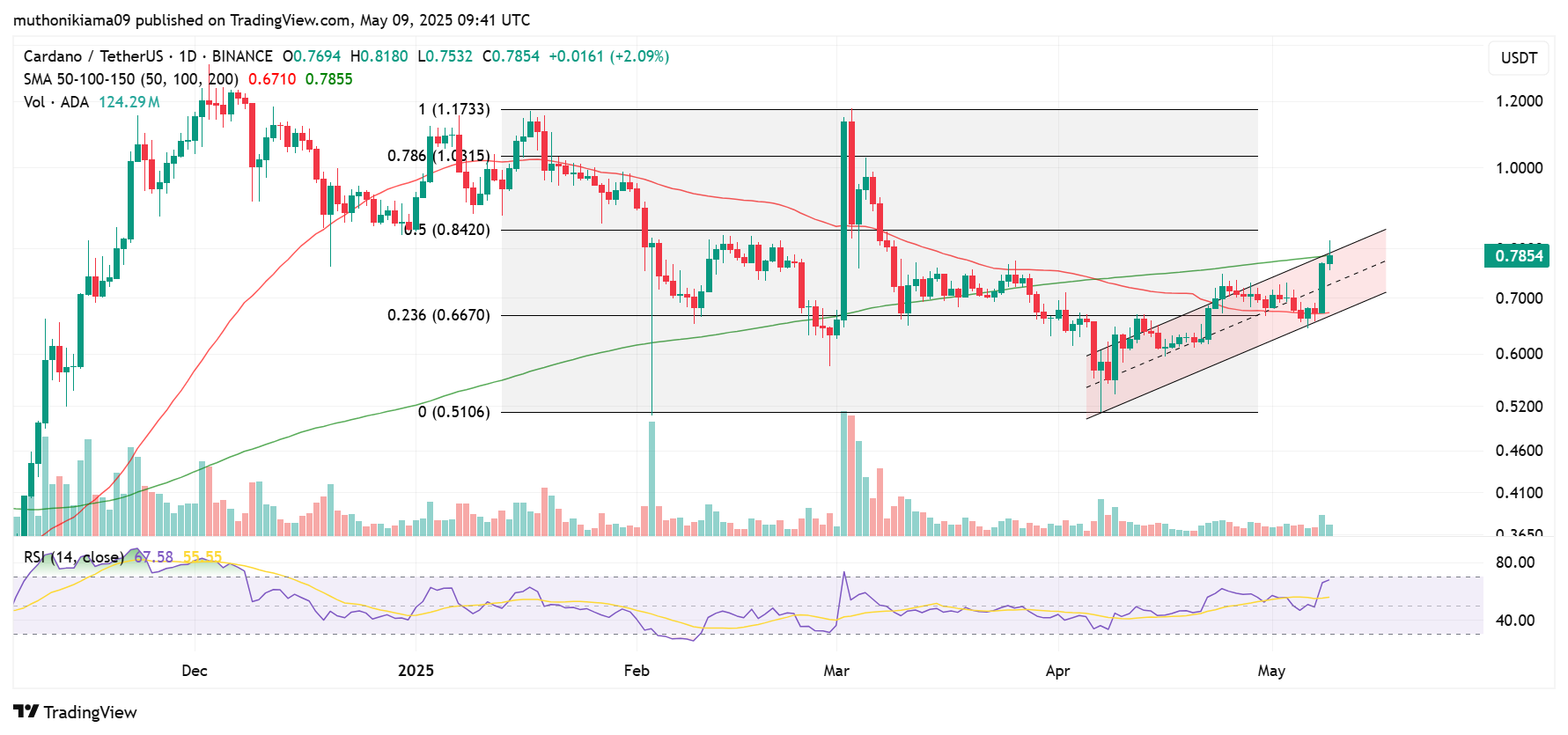
Task: Click the 0.6000 price axis label
Action: (1519, 354)
